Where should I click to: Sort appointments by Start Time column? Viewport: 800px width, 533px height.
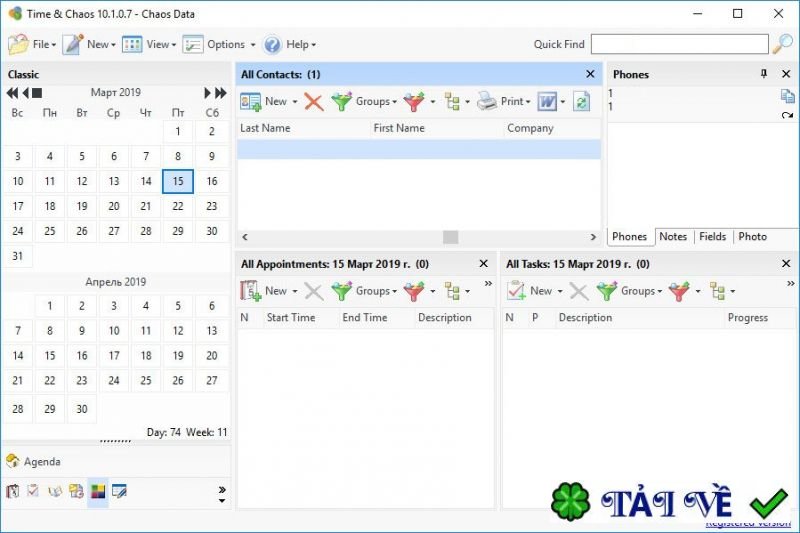tap(301, 318)
